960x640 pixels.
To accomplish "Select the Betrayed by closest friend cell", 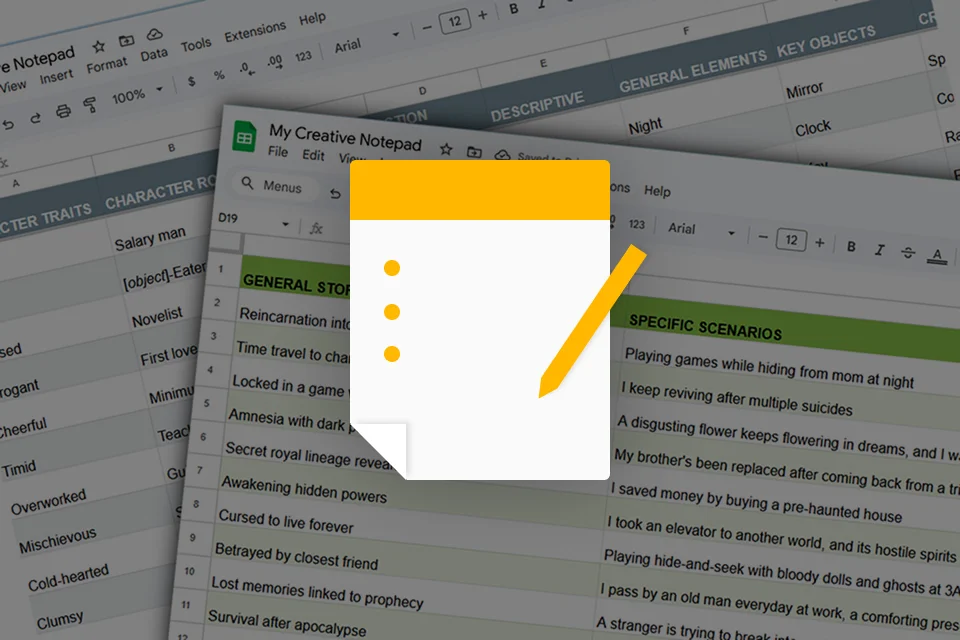I will [x=296, y=556].
